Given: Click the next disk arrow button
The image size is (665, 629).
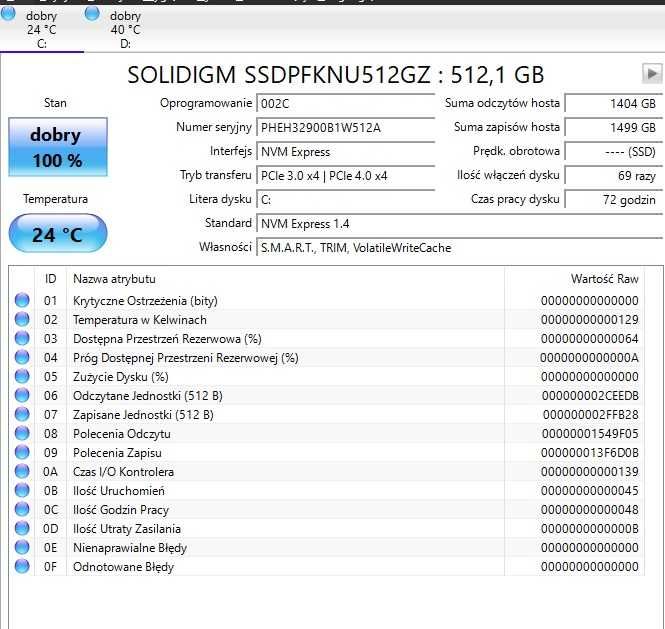Looking at the screenshot, I should coord(651,74).
